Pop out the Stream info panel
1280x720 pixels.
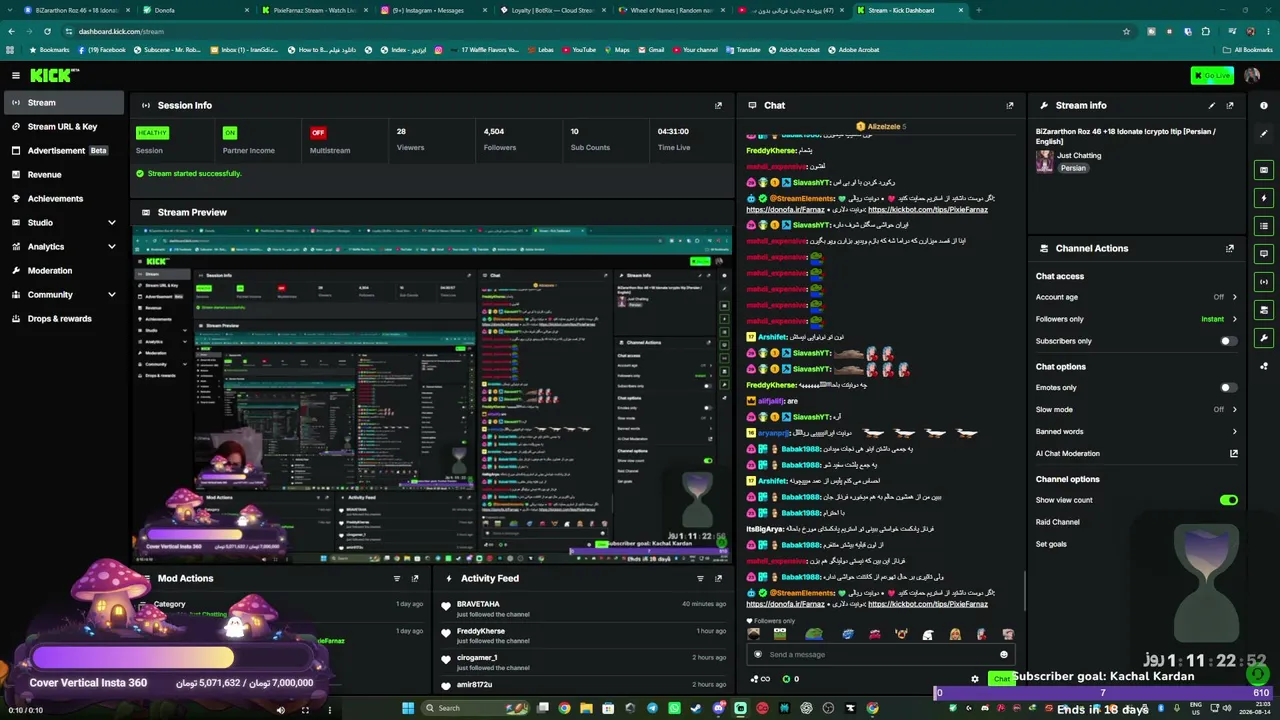click(1230, 105)
